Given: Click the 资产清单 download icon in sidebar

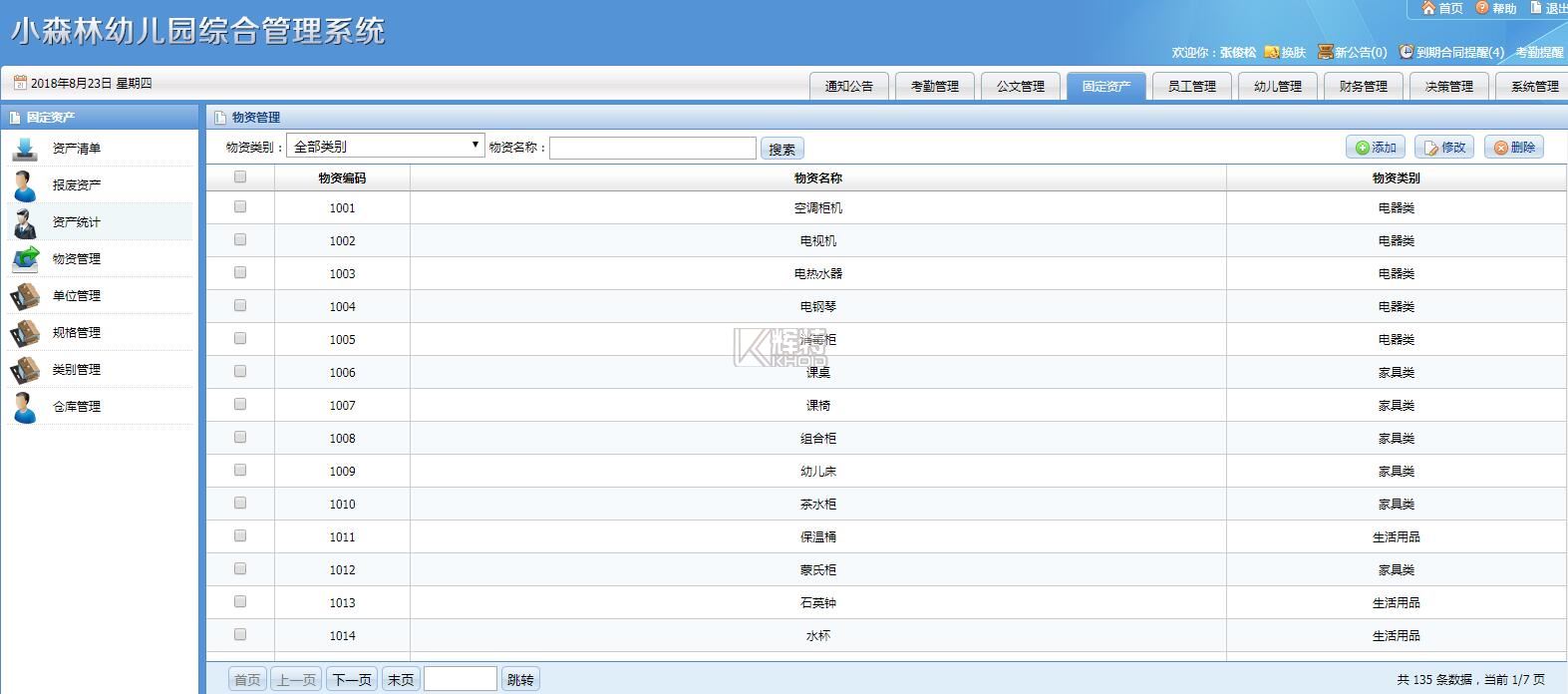Looking at the screenshot, I should (25, 149).
